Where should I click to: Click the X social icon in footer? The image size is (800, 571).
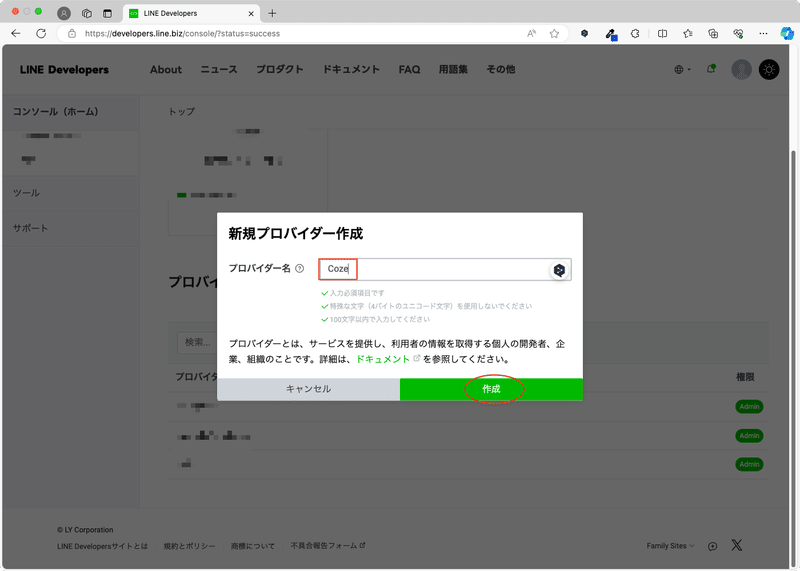737,545
